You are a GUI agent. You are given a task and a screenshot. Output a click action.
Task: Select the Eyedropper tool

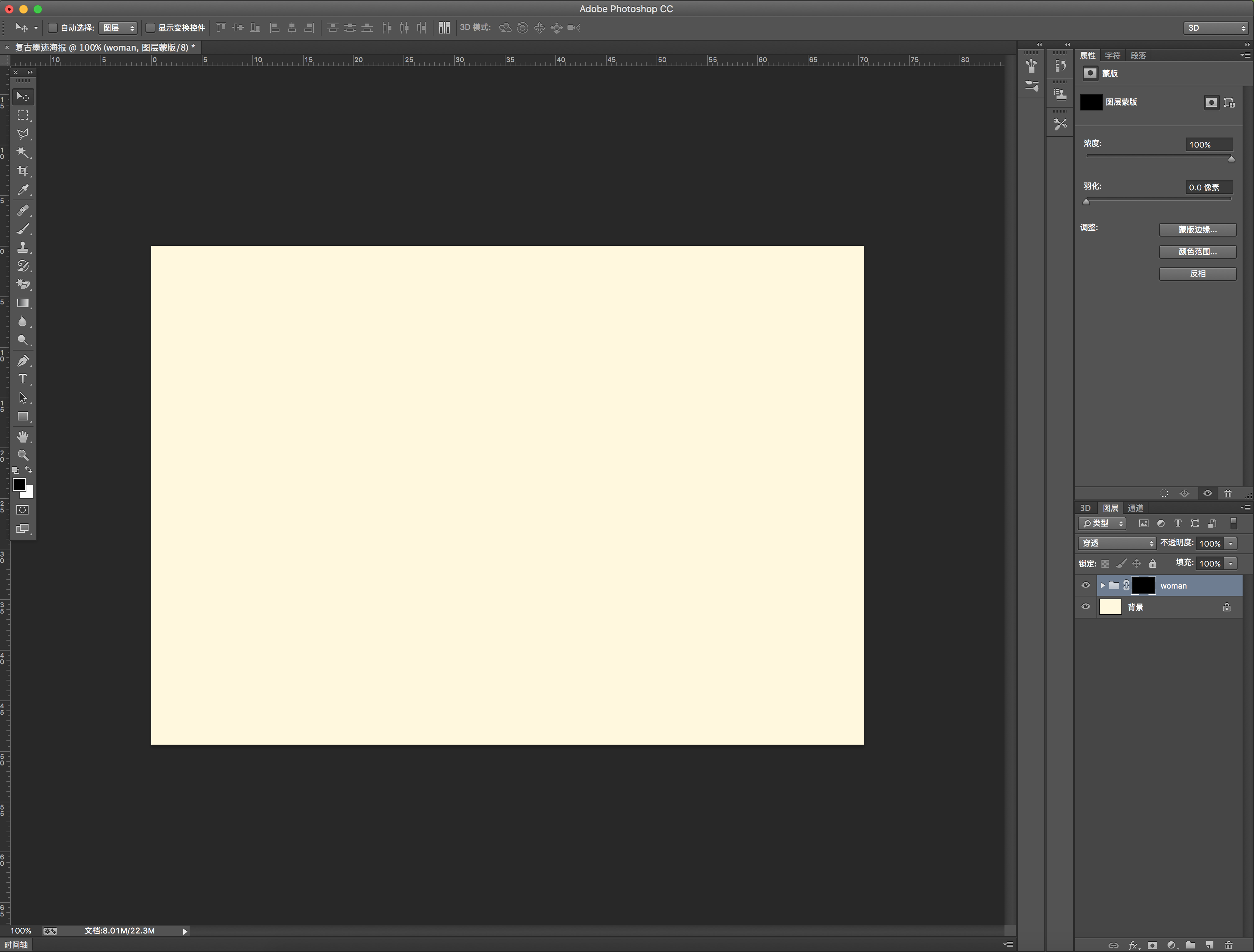pos(23,190)
